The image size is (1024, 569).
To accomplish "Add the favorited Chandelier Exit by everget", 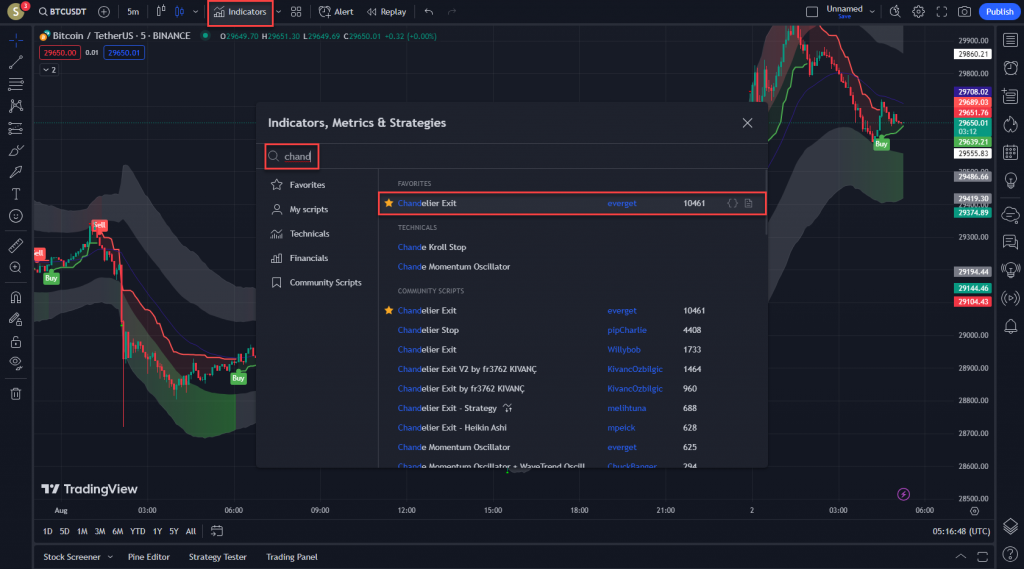I will pyautogui.click(x=571, y=203).
